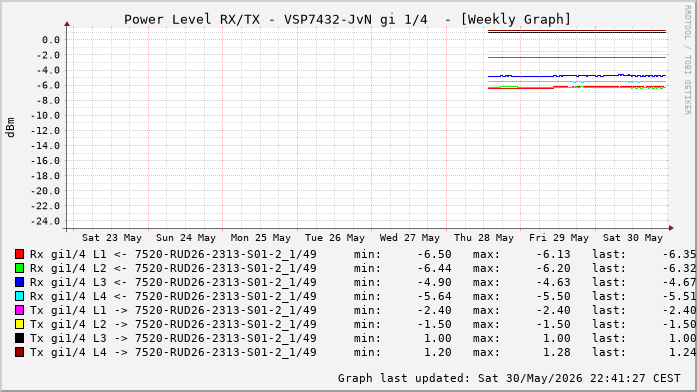Screen dimensions: 697x392
Task: Click the Rx L2 max value -6.20
Action: tap(553, 268)
